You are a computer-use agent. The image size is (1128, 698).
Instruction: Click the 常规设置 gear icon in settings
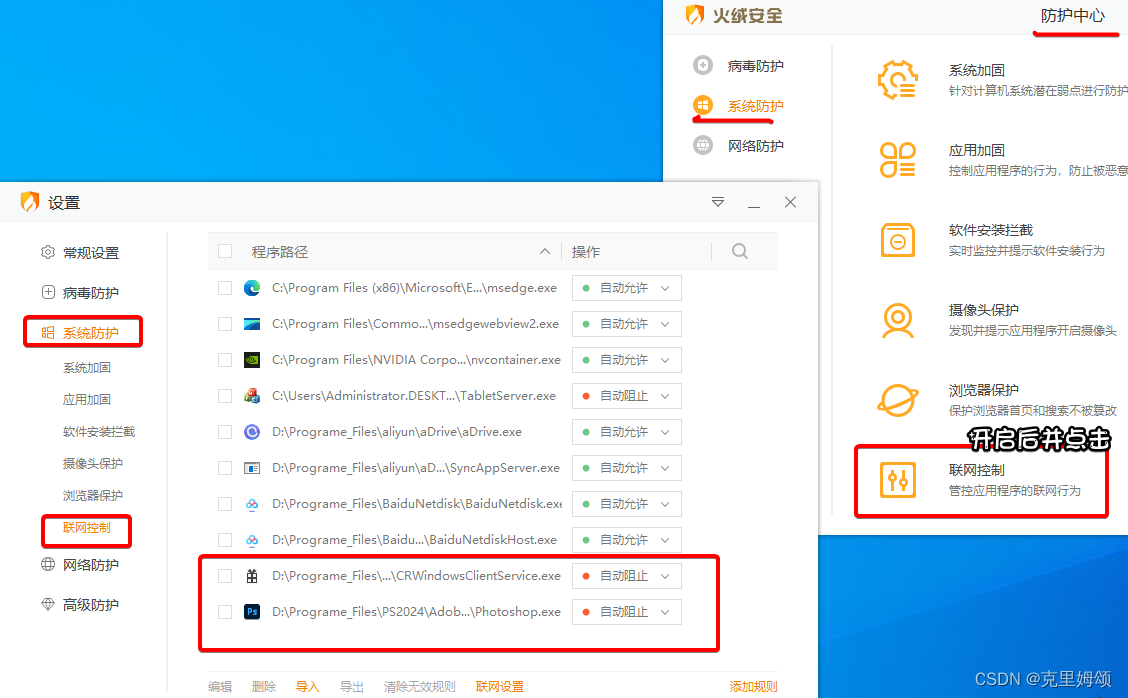(x=47, y=253)
